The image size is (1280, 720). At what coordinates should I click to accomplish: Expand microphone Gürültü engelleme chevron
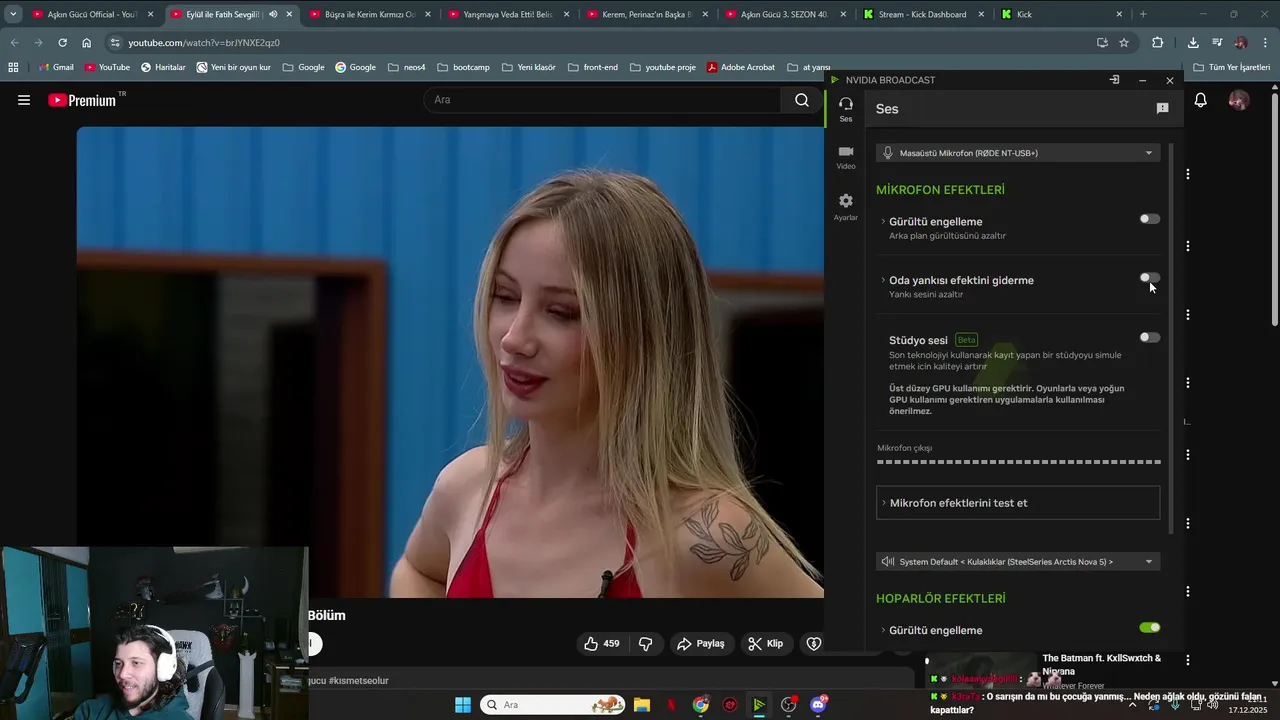tap(883, 222)
